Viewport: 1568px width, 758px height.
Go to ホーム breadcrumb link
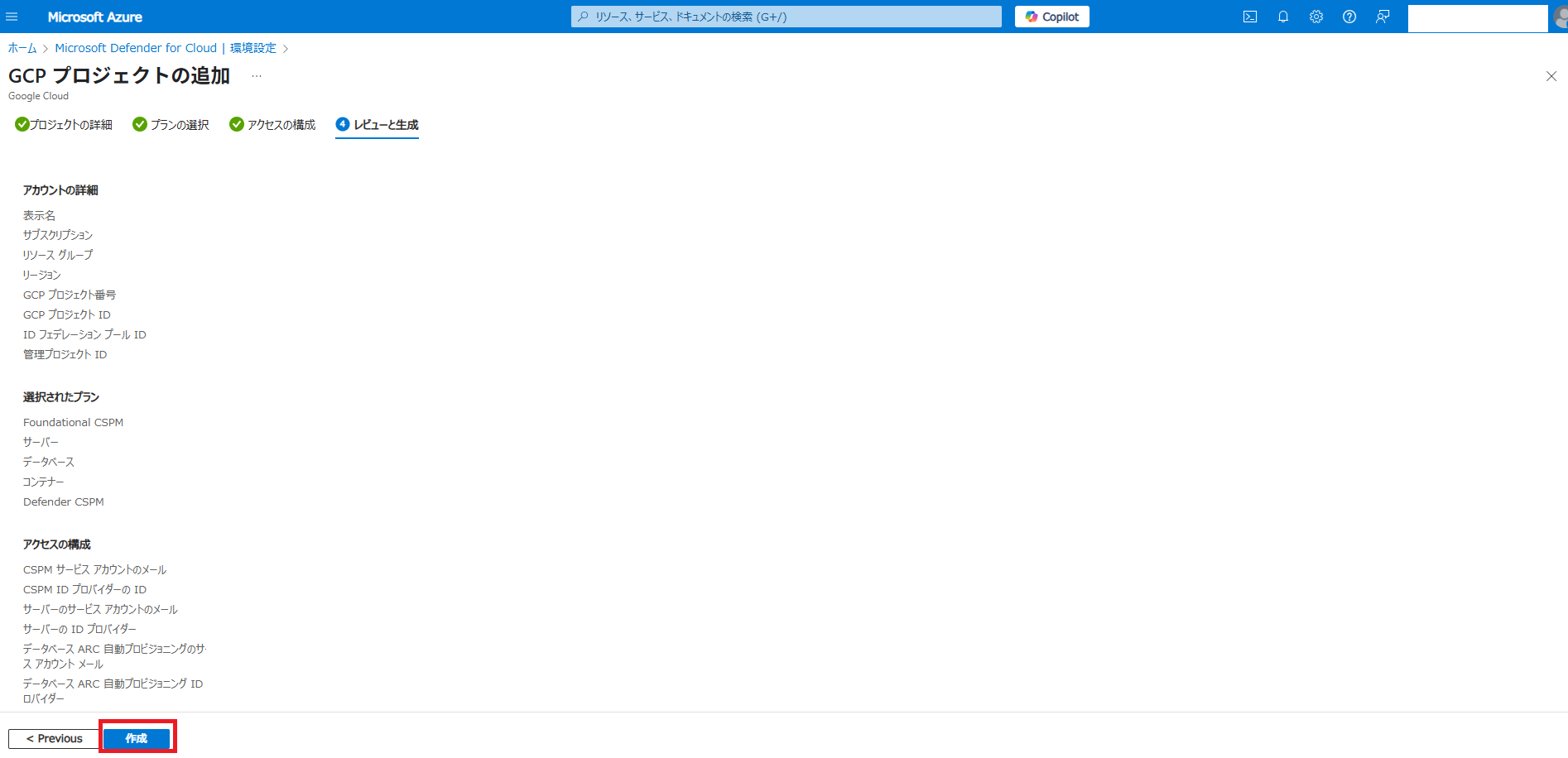(22, 48)
